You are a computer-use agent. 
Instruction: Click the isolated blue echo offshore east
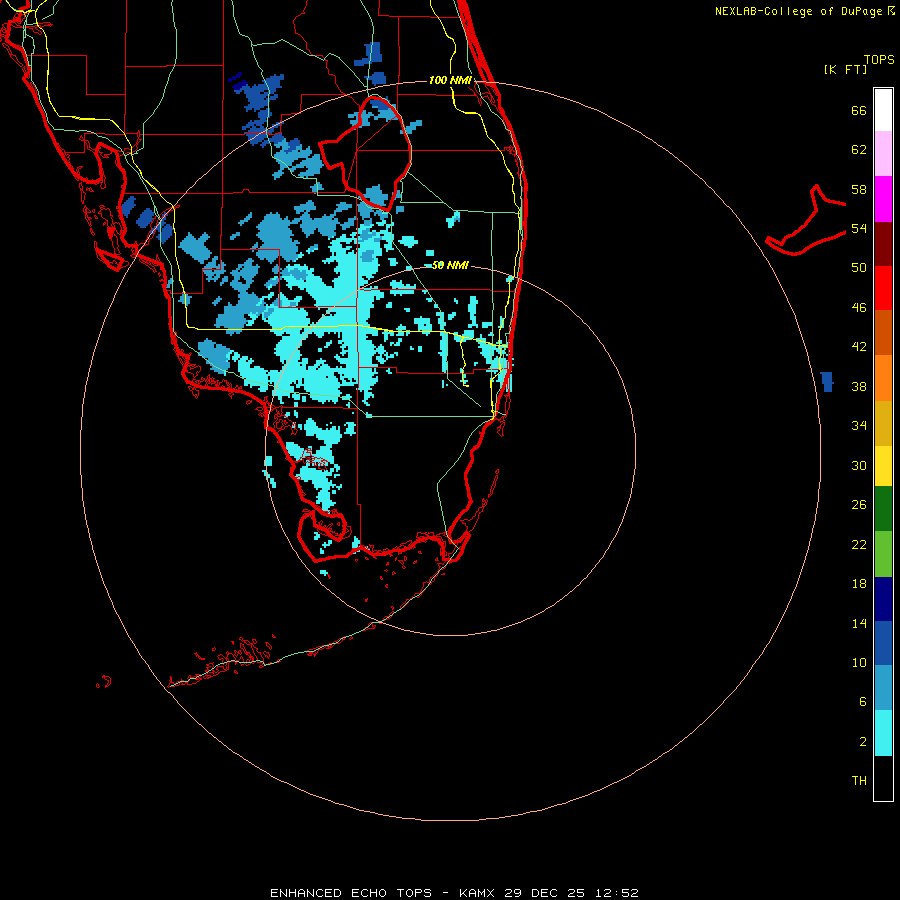pos(827,381)
